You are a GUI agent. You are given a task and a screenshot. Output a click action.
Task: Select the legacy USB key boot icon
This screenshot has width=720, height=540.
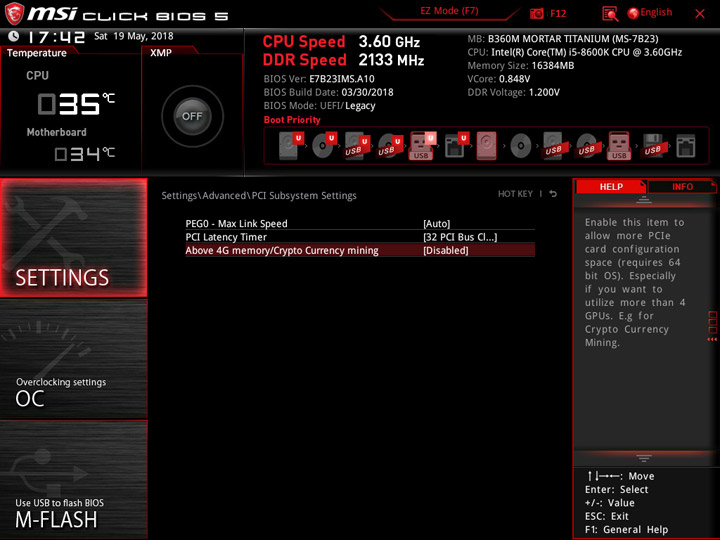click(619, 146)
